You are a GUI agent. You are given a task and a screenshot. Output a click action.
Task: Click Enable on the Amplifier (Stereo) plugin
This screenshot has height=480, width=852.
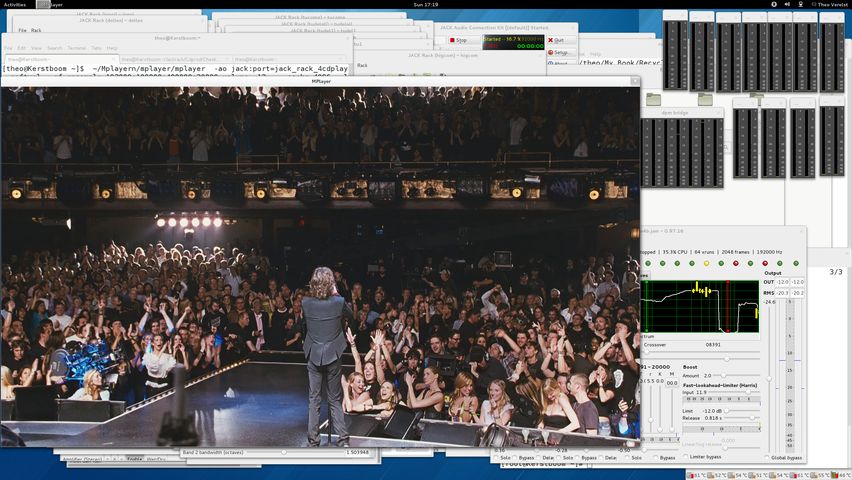(x=134, y=459)
